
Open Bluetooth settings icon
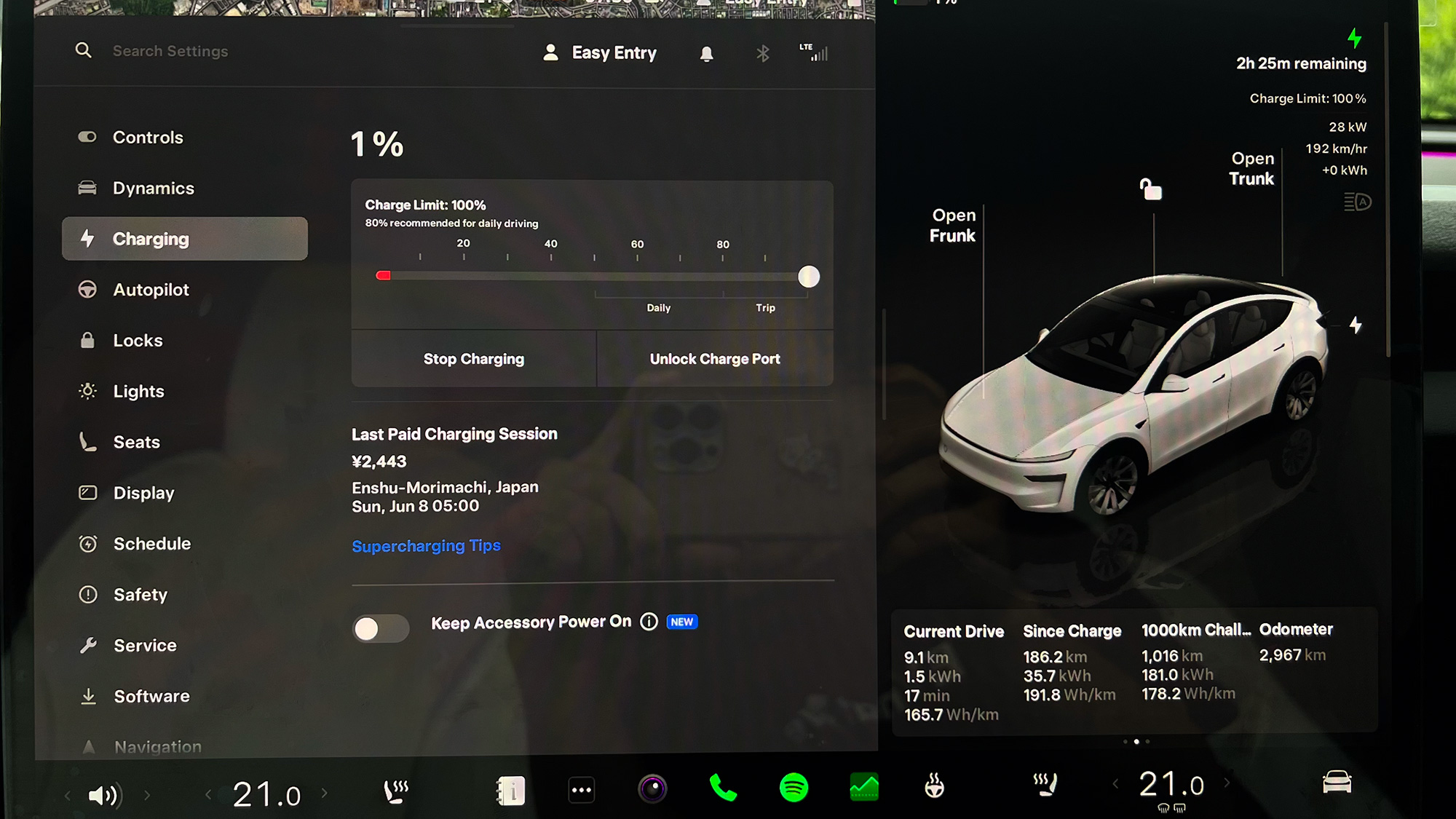pos(762,53)
